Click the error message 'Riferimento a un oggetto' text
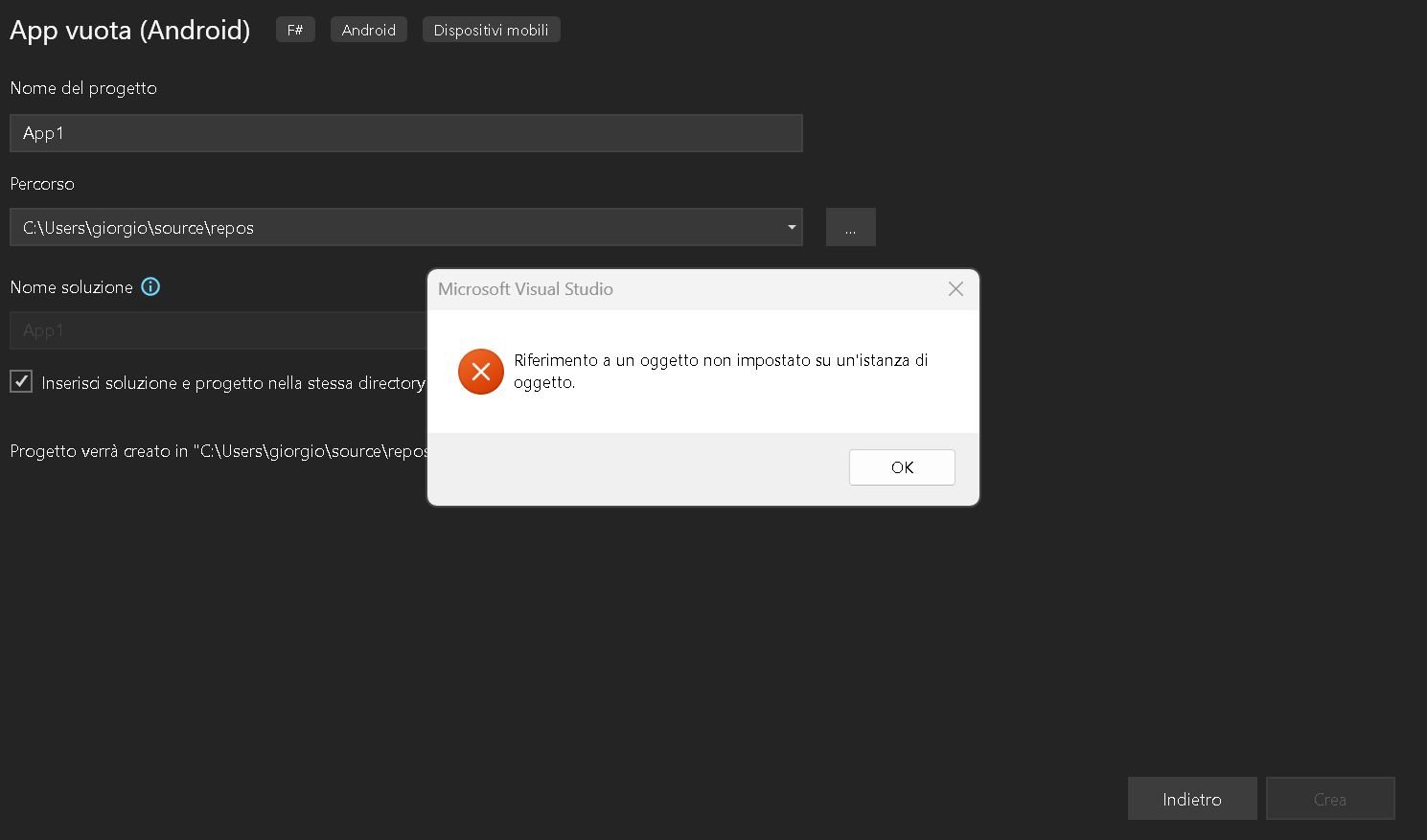 tap(721, 371)
